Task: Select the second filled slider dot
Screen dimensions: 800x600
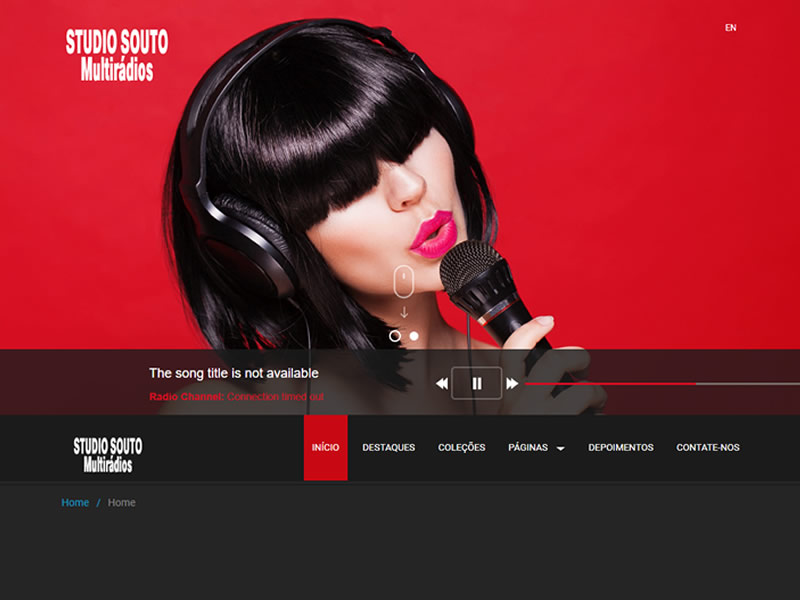Action: [414, 336]
